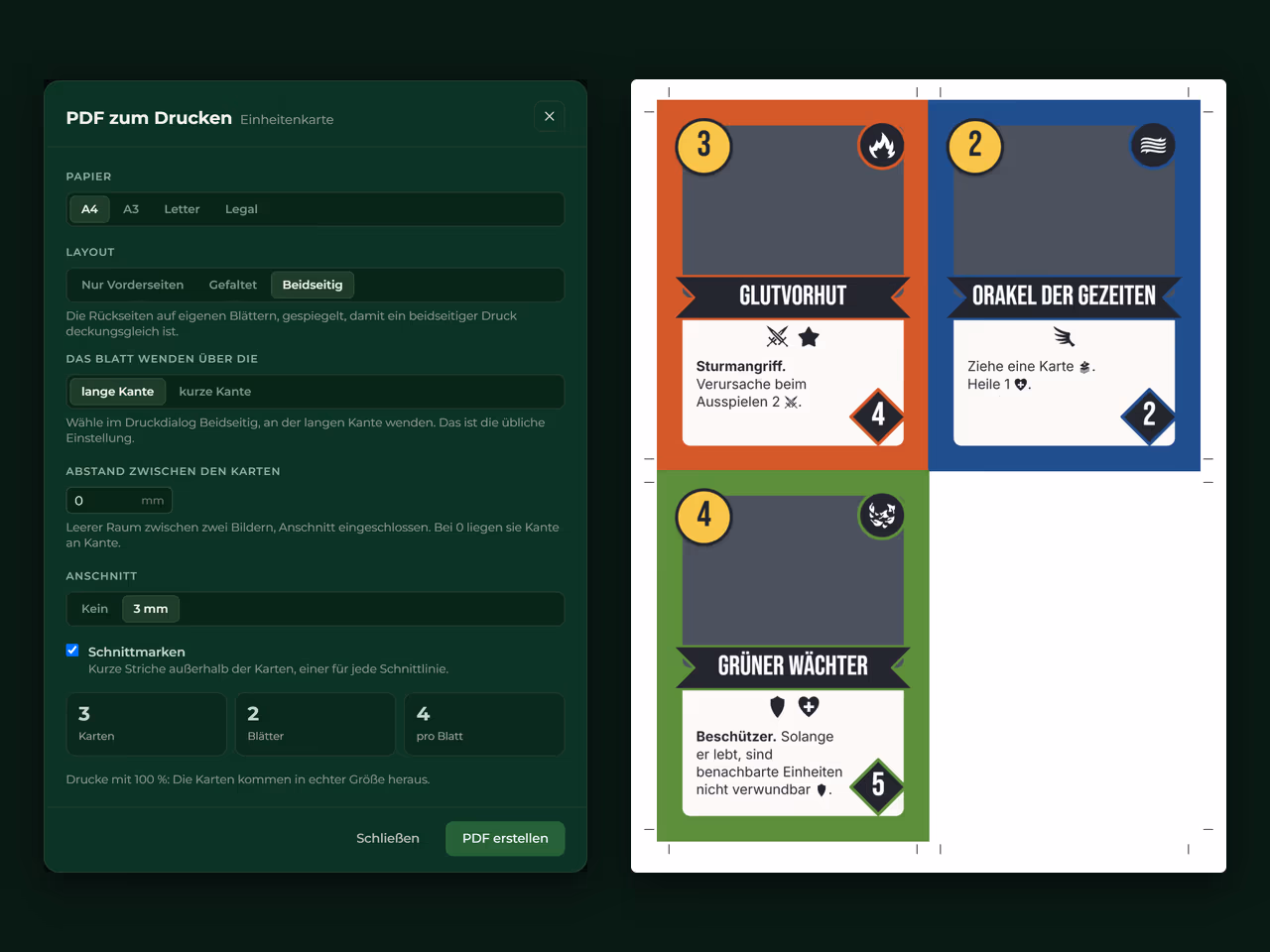Click the diamond power 5 badge on Grüner Wächter

coord(878,785)
